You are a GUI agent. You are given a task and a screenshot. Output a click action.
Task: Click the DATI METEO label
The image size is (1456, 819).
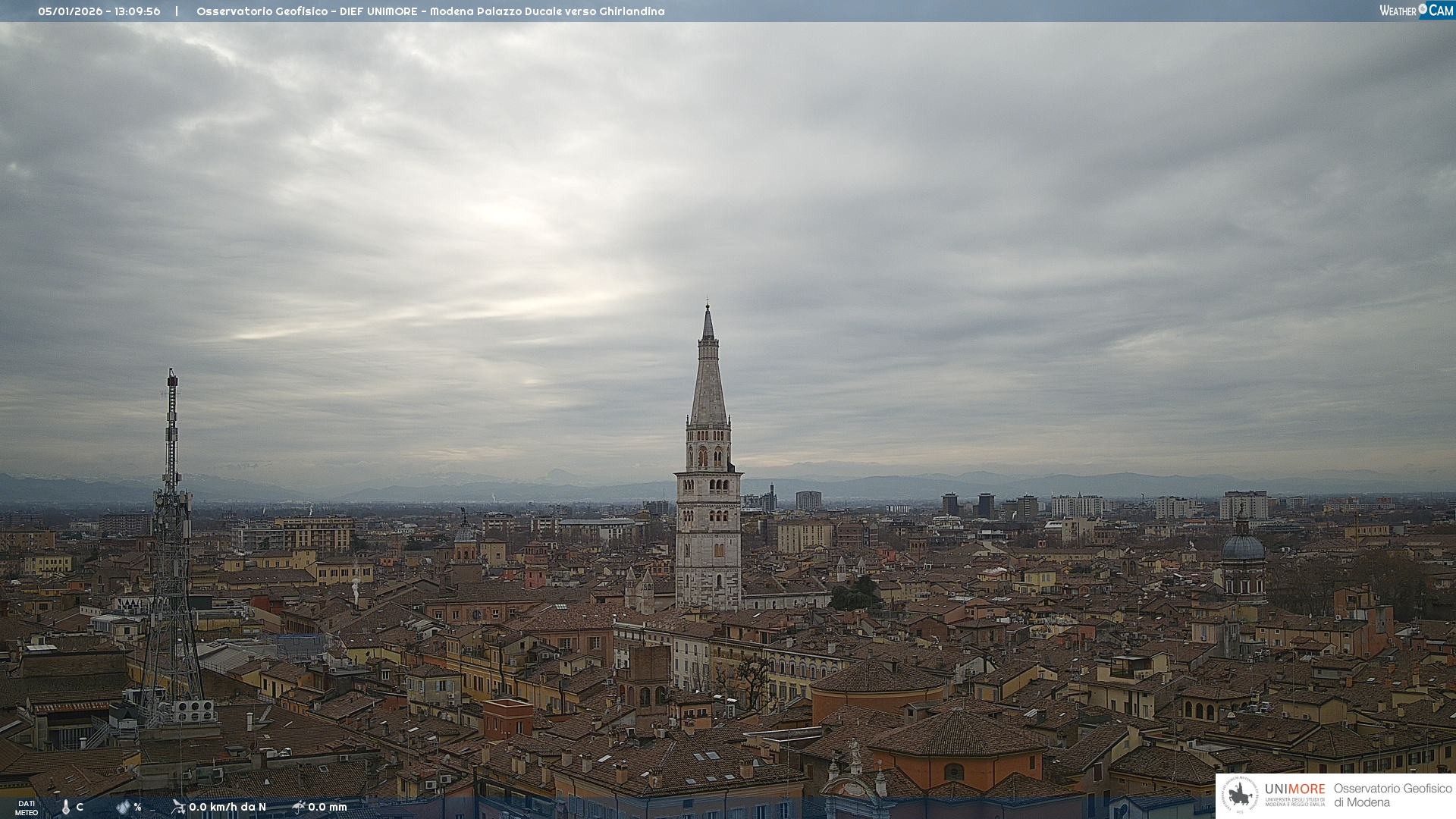click(x=27, y=808)
